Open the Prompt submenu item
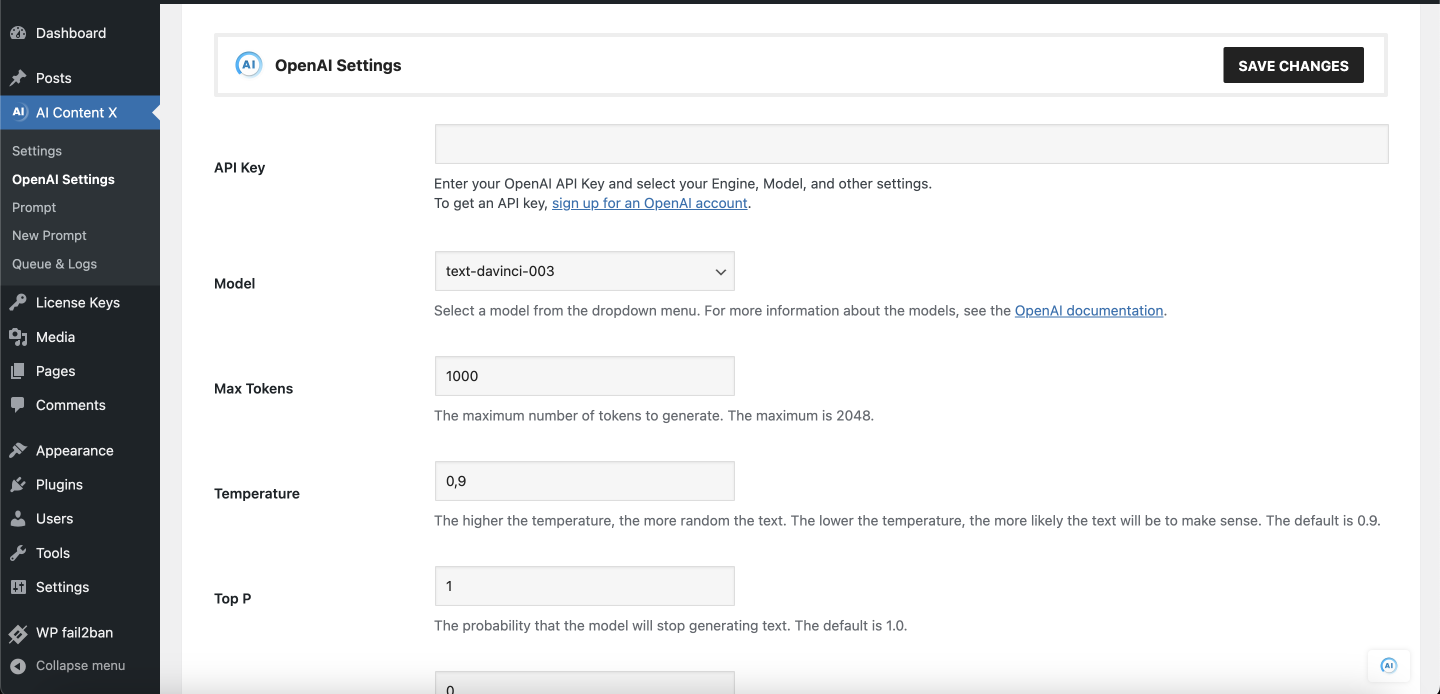The height and width of the screenshot is (694, 1440). tap(34, 207)
